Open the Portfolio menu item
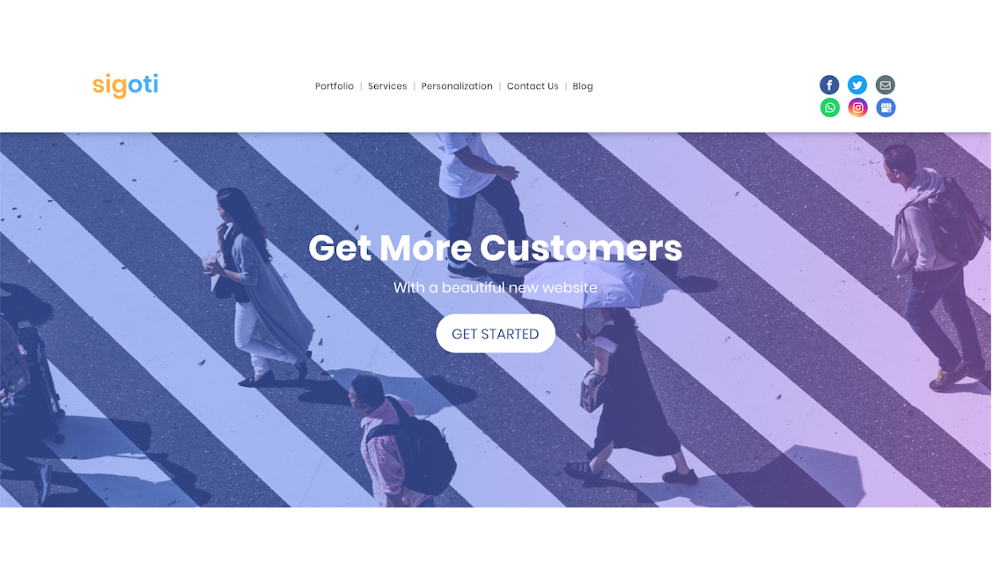Viewport: 1000px width, 563px height. point(334,86)
